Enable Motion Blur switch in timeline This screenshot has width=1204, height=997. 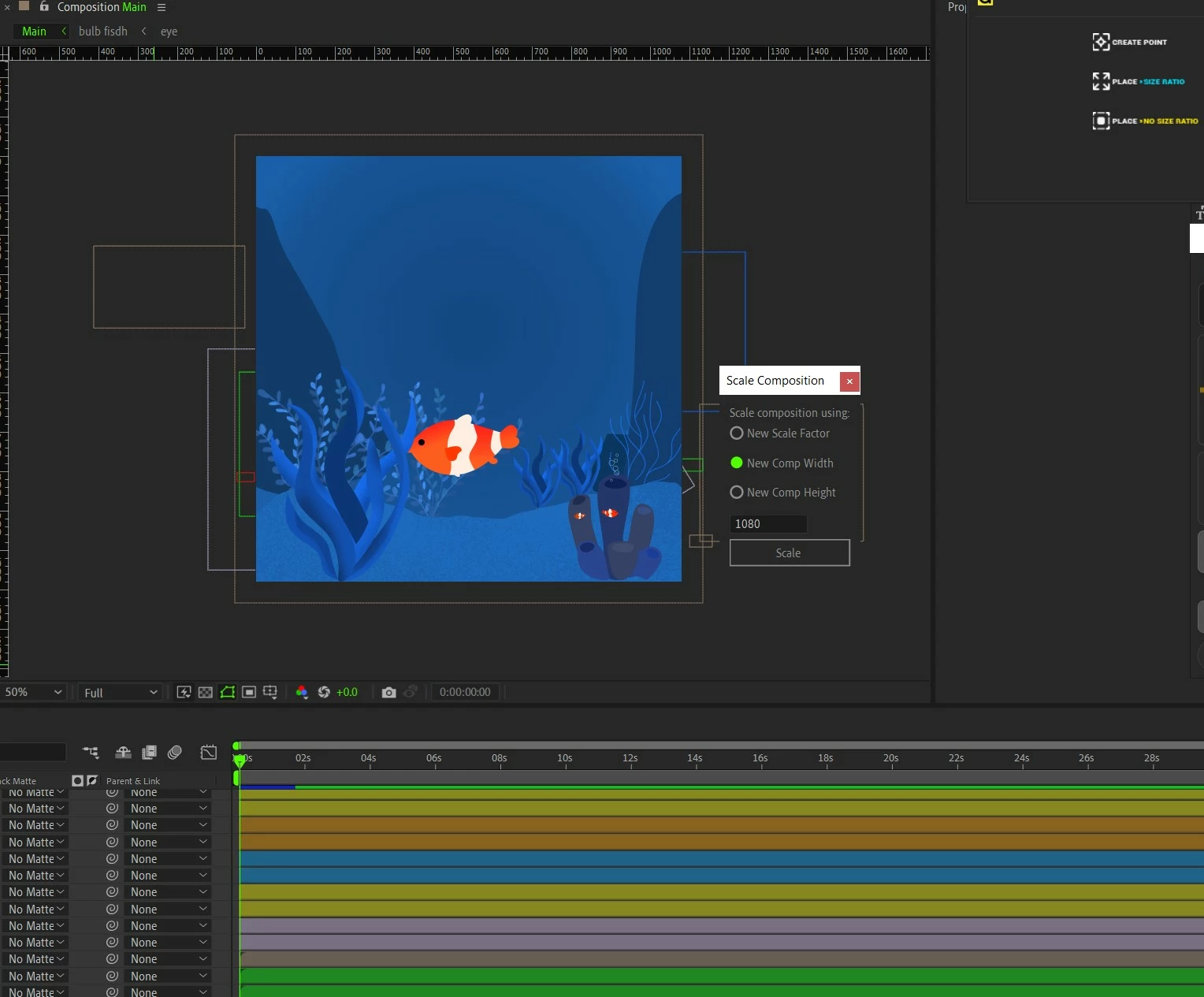tap(175, 753)
